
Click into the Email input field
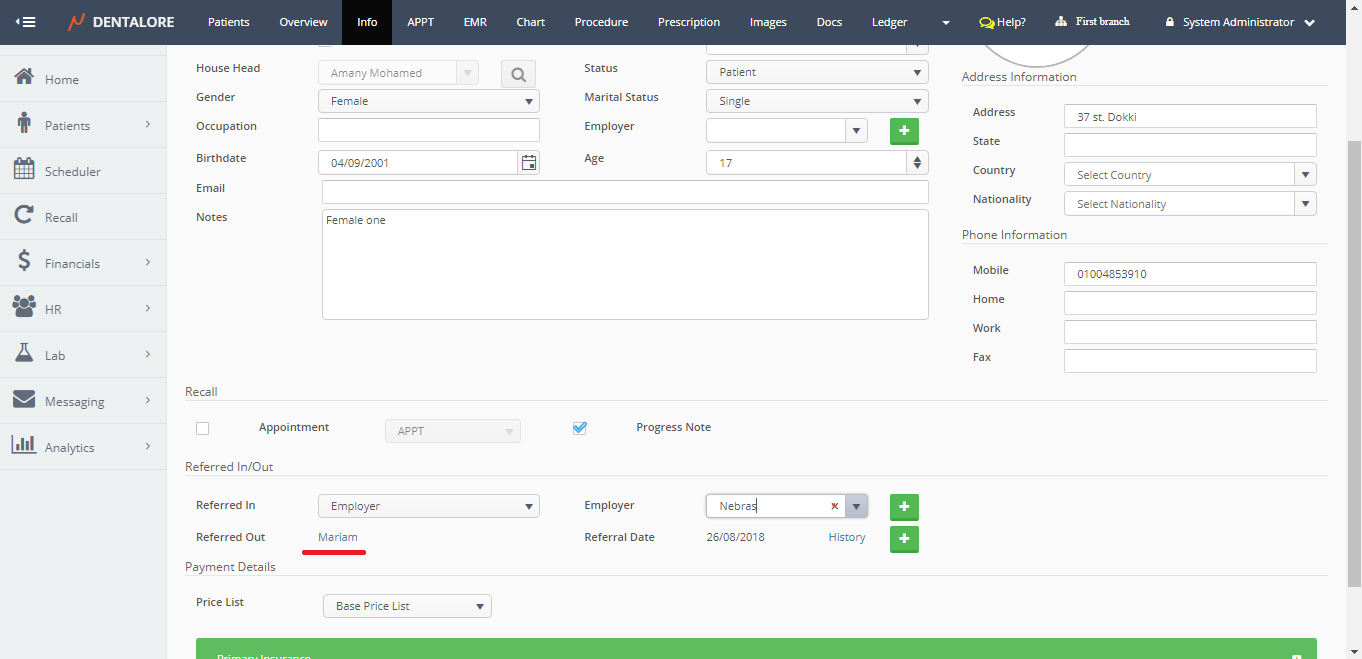click(625, 192)
